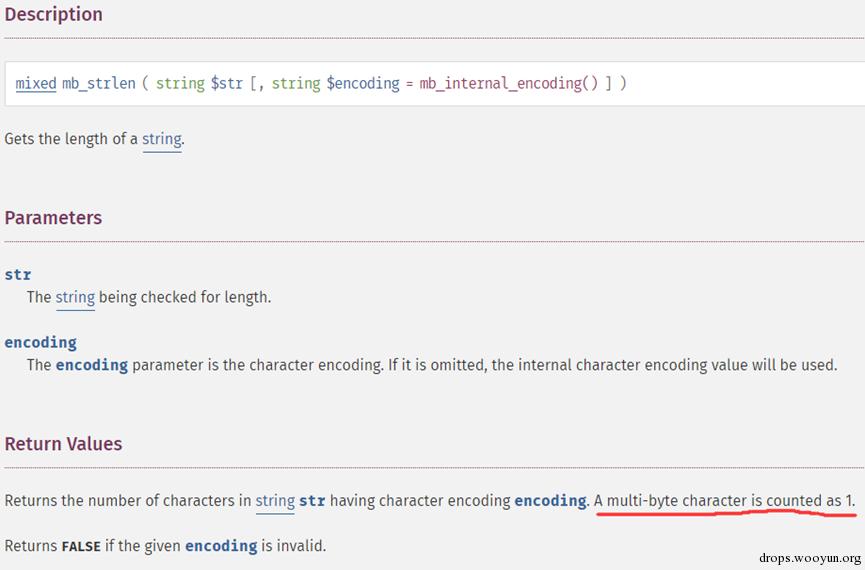Open the "string" link in the Description sentence
865x570 pixels.
[x=161, y=139]
